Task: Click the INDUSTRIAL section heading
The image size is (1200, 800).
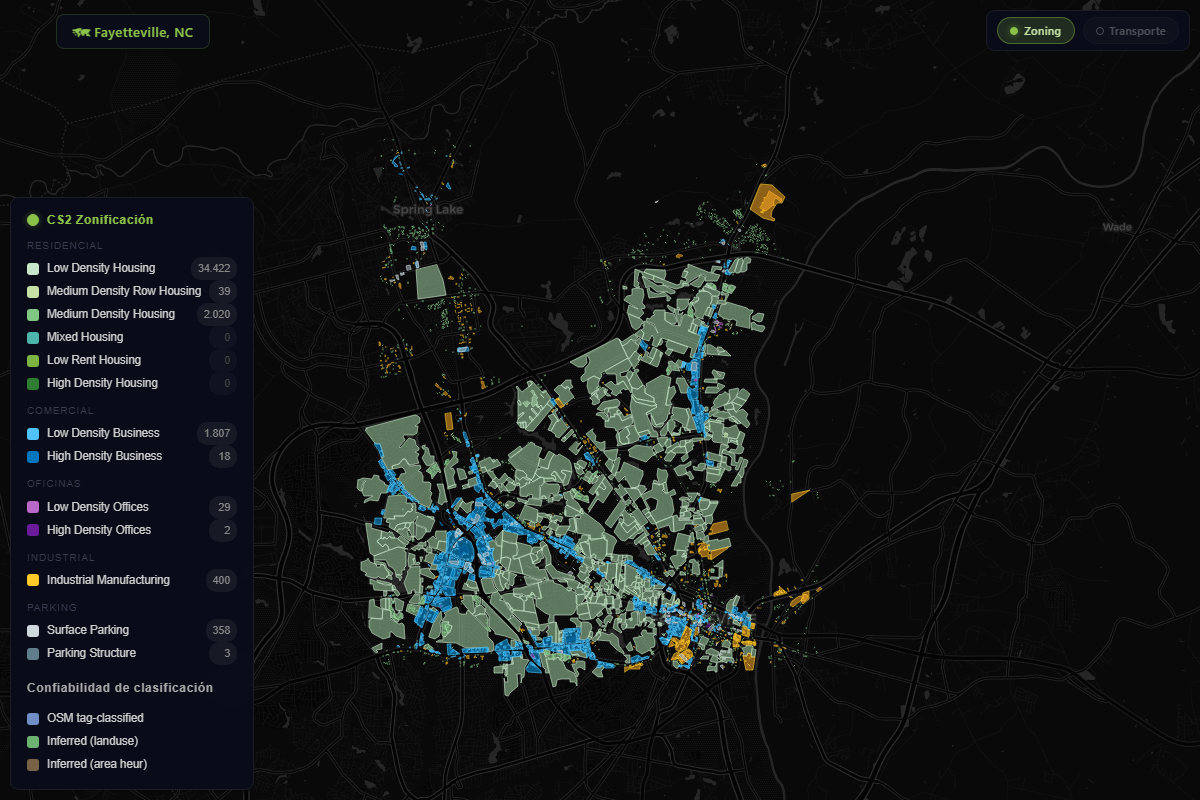Action: pyautogui.click(x=61, y=557)
